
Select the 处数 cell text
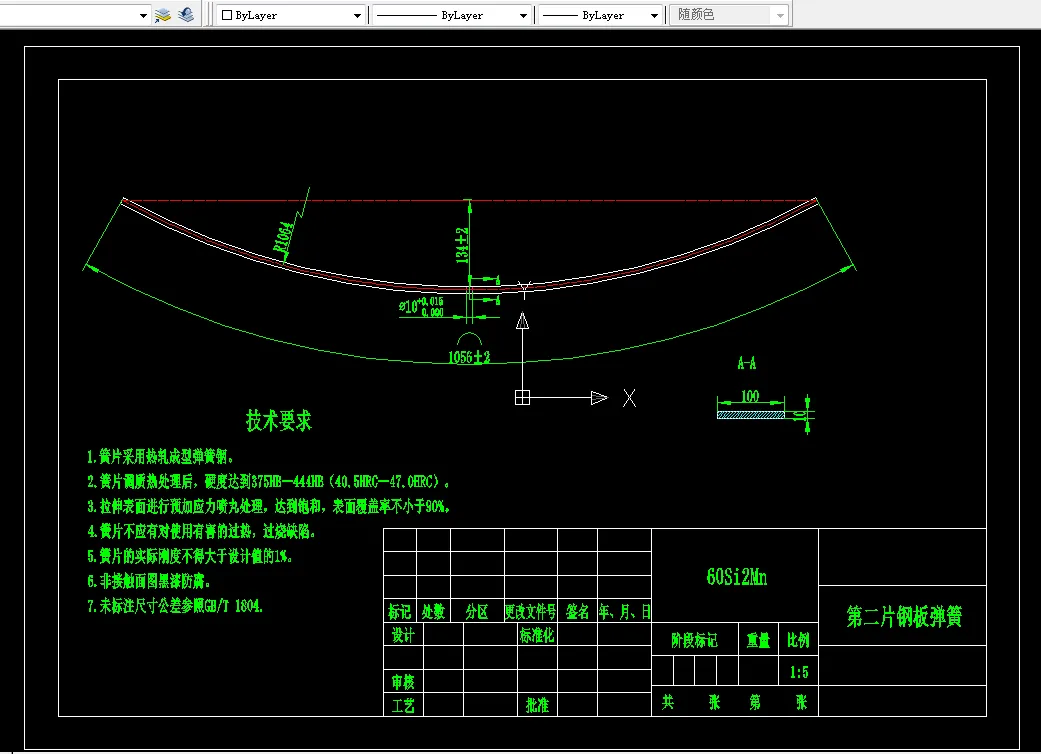434,611
